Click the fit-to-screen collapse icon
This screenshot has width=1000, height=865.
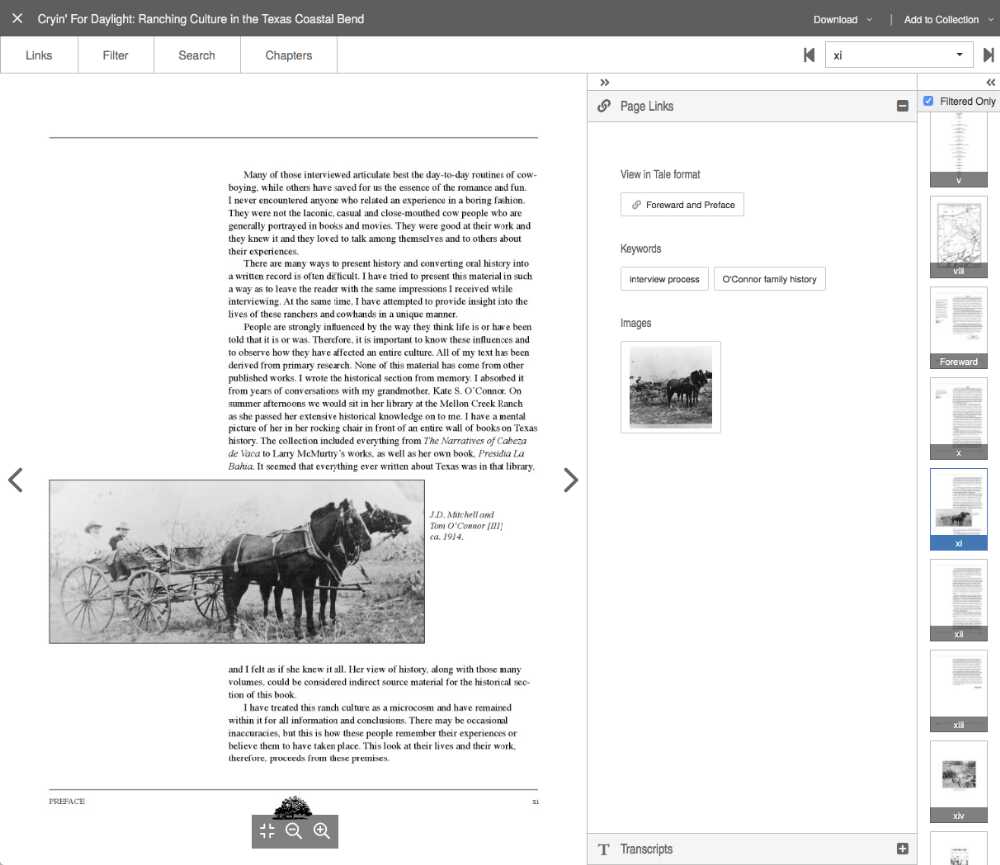pyautogui.click(x=267, y=831)
